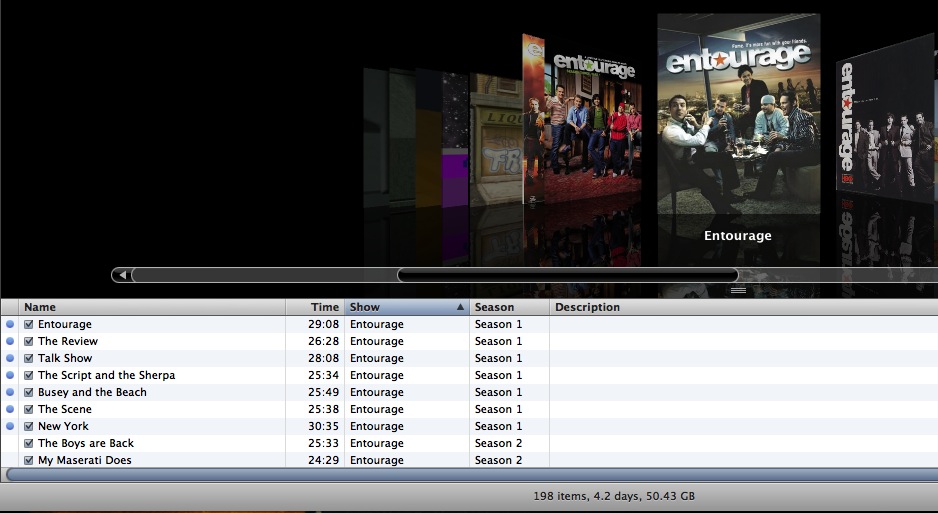Image resolution: width=938 pixels, height=513 pixels.
Task: Select The Scene episode name
Action: 65,409
